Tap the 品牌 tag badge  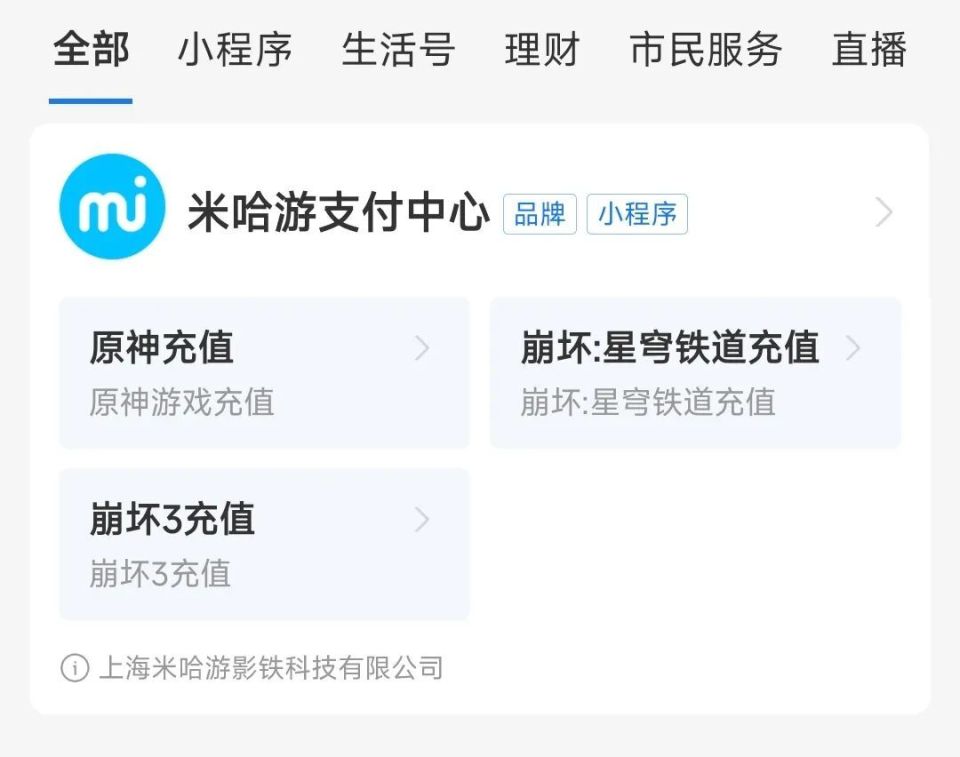tap(540, 214)
